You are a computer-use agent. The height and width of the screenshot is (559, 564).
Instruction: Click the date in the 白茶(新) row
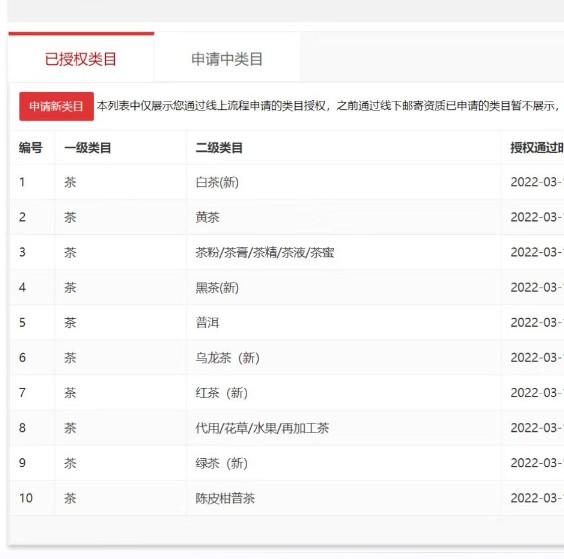[x=537, y=182]
